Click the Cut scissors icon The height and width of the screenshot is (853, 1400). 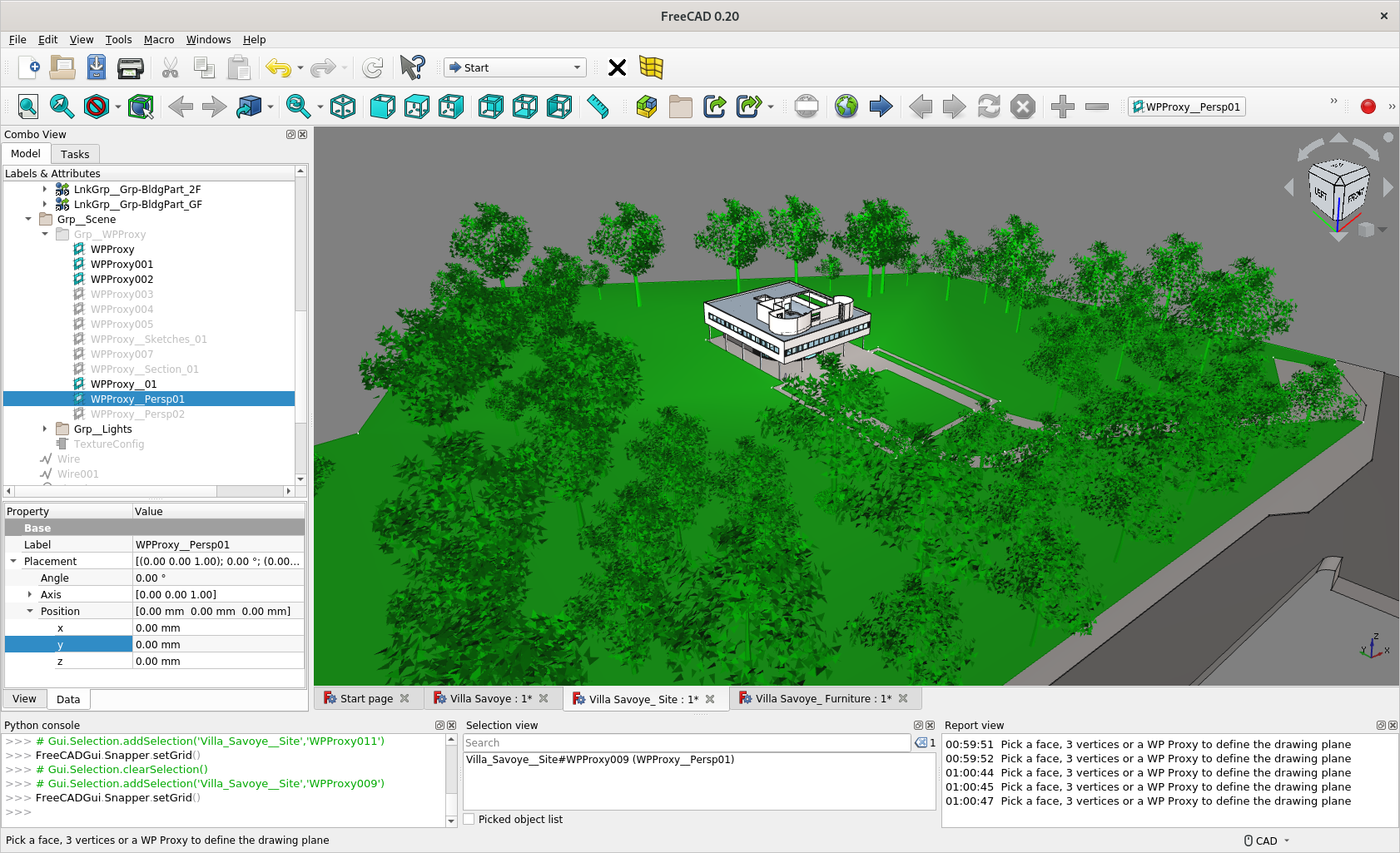171,67
